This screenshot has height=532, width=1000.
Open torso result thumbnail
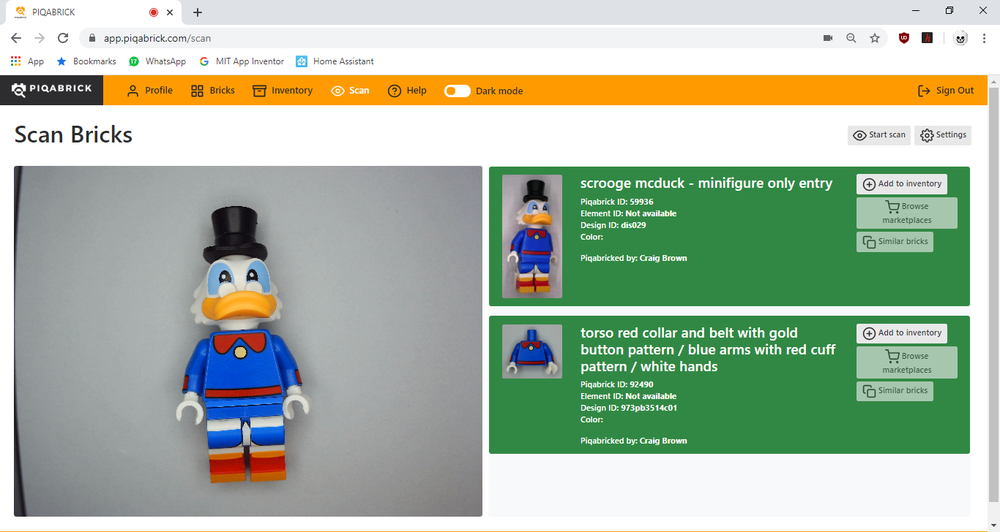coord(532,351)
